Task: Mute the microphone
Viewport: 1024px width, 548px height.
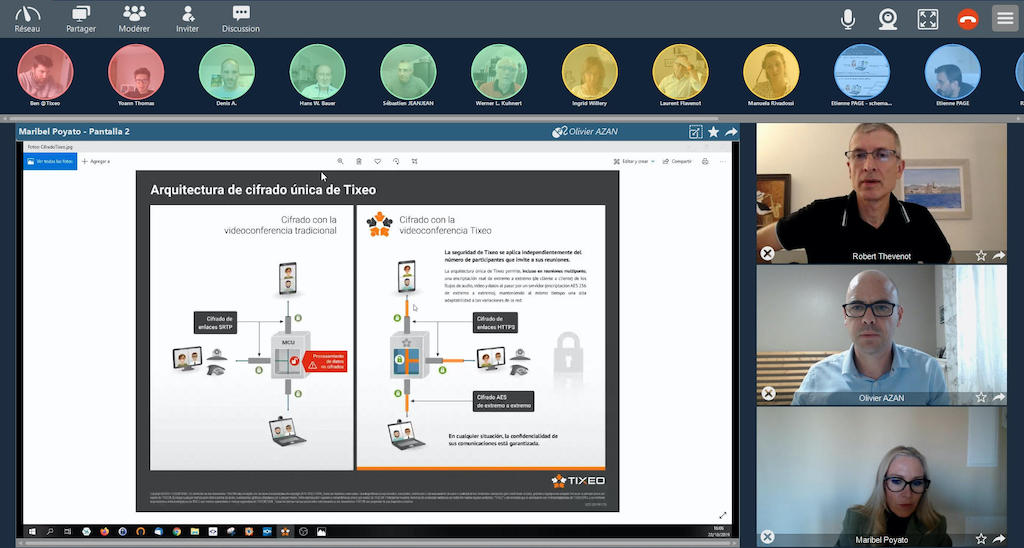Action: point(848,18)
